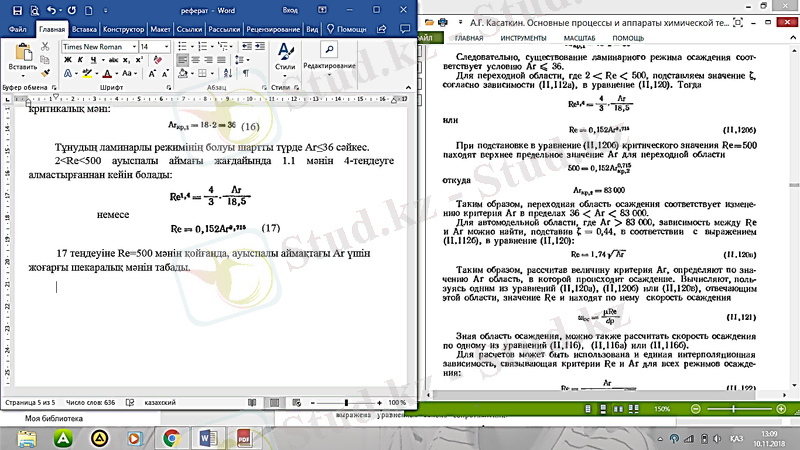
Task: Click the Word zoom slider in status bar
Action: [345, 402]
